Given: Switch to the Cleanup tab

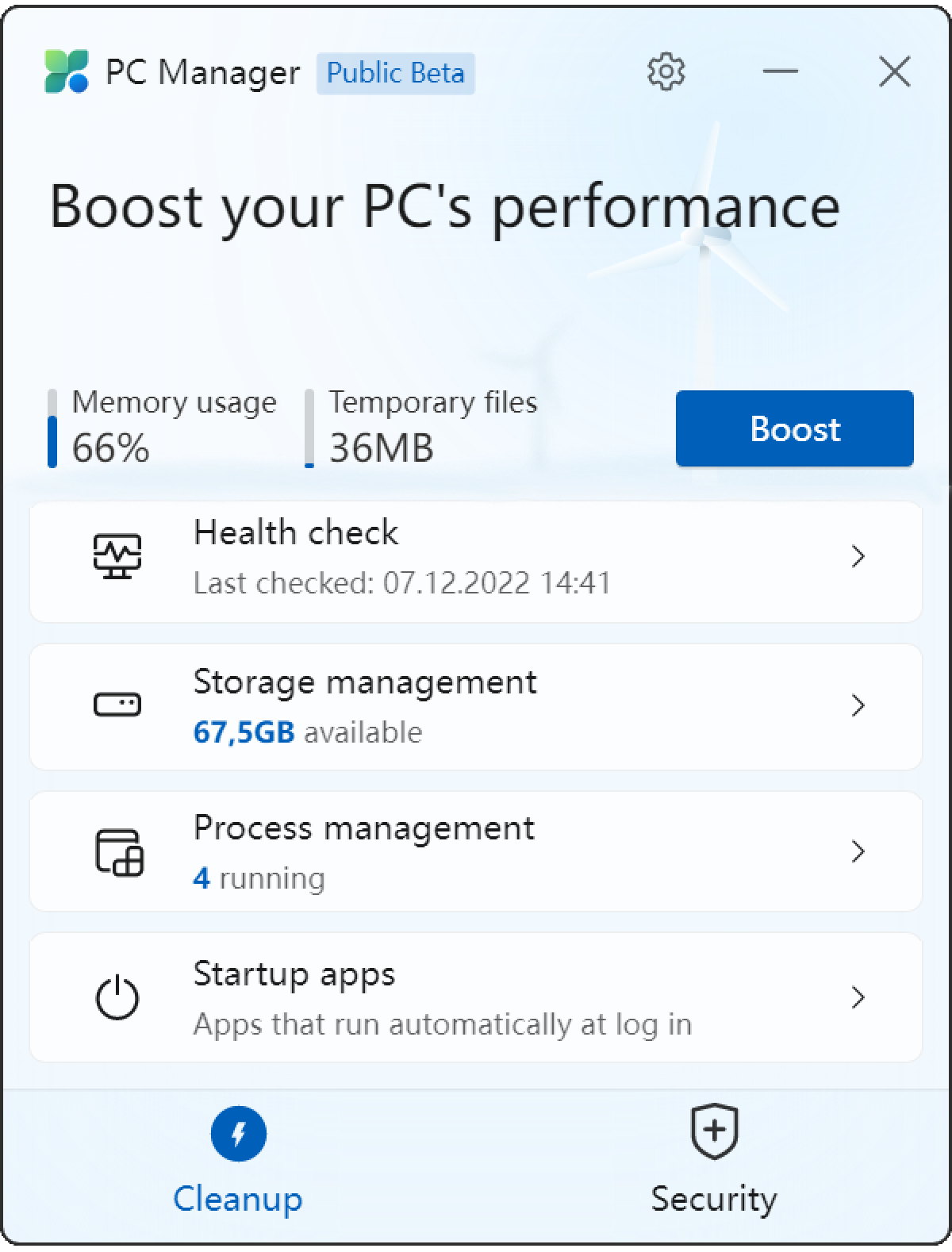Looking at the screenshot, I should click(x=237, y=1166).
